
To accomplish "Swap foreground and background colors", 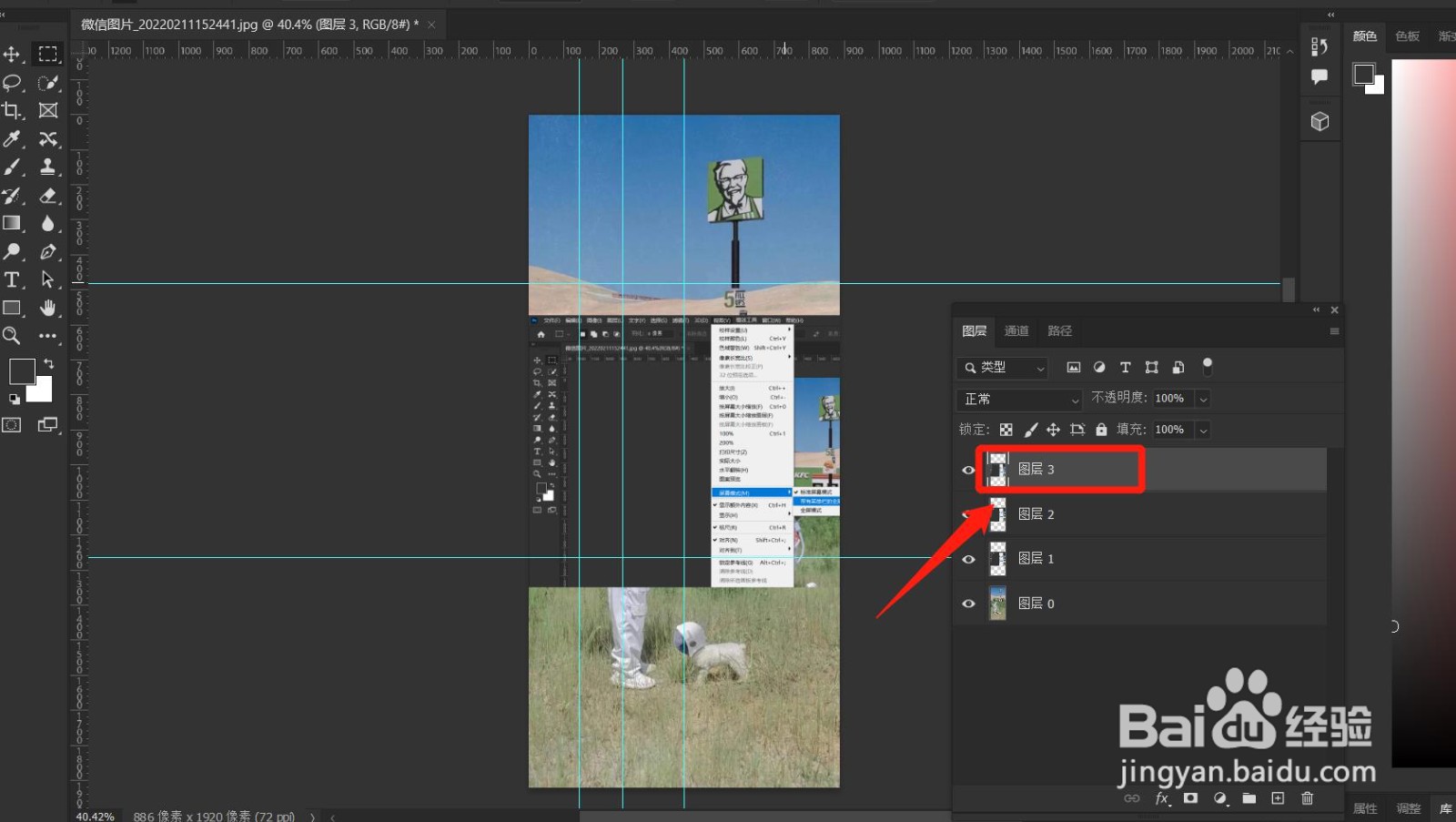I will tap(48, 364).
